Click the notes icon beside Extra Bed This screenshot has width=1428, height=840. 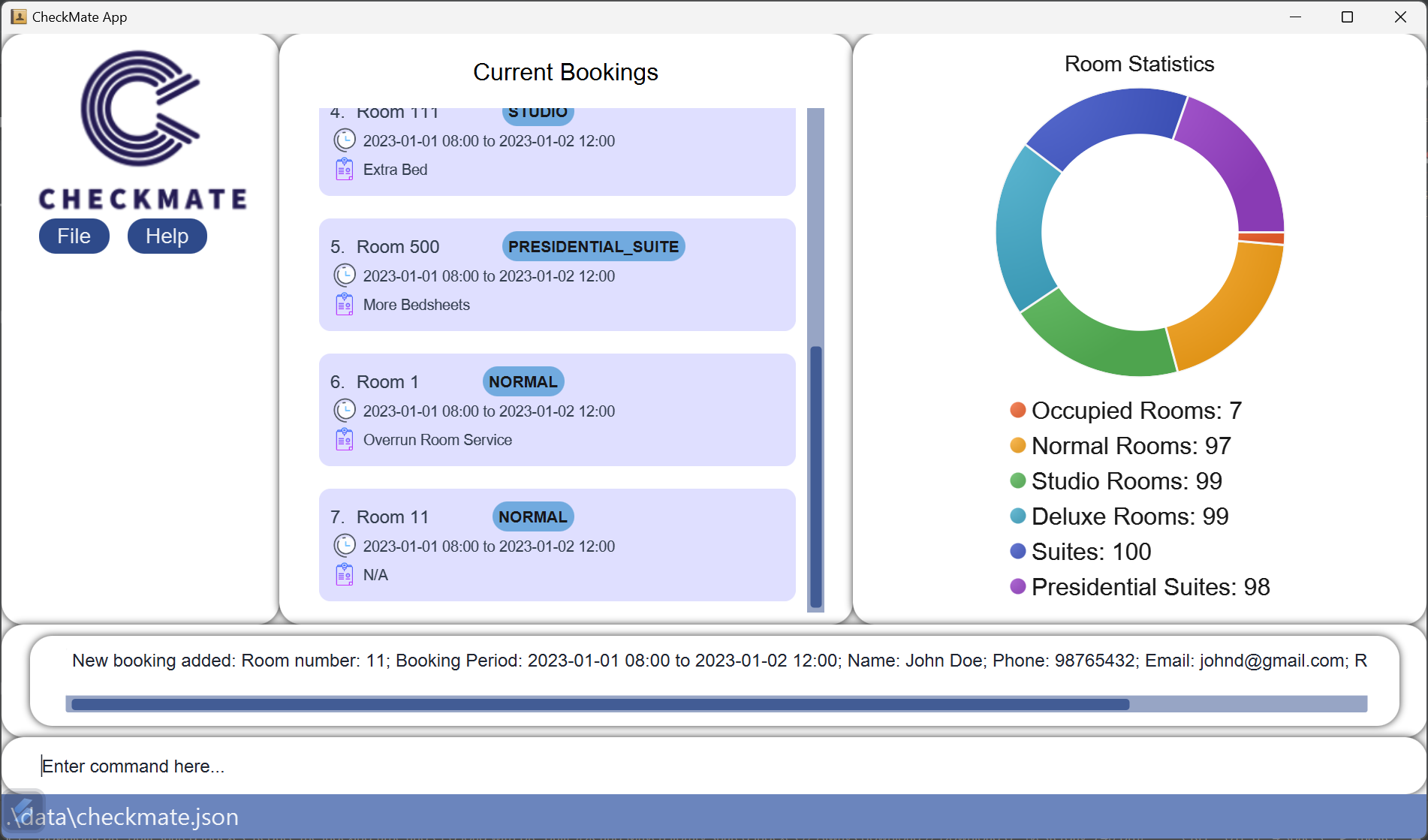tap(345, 169)
